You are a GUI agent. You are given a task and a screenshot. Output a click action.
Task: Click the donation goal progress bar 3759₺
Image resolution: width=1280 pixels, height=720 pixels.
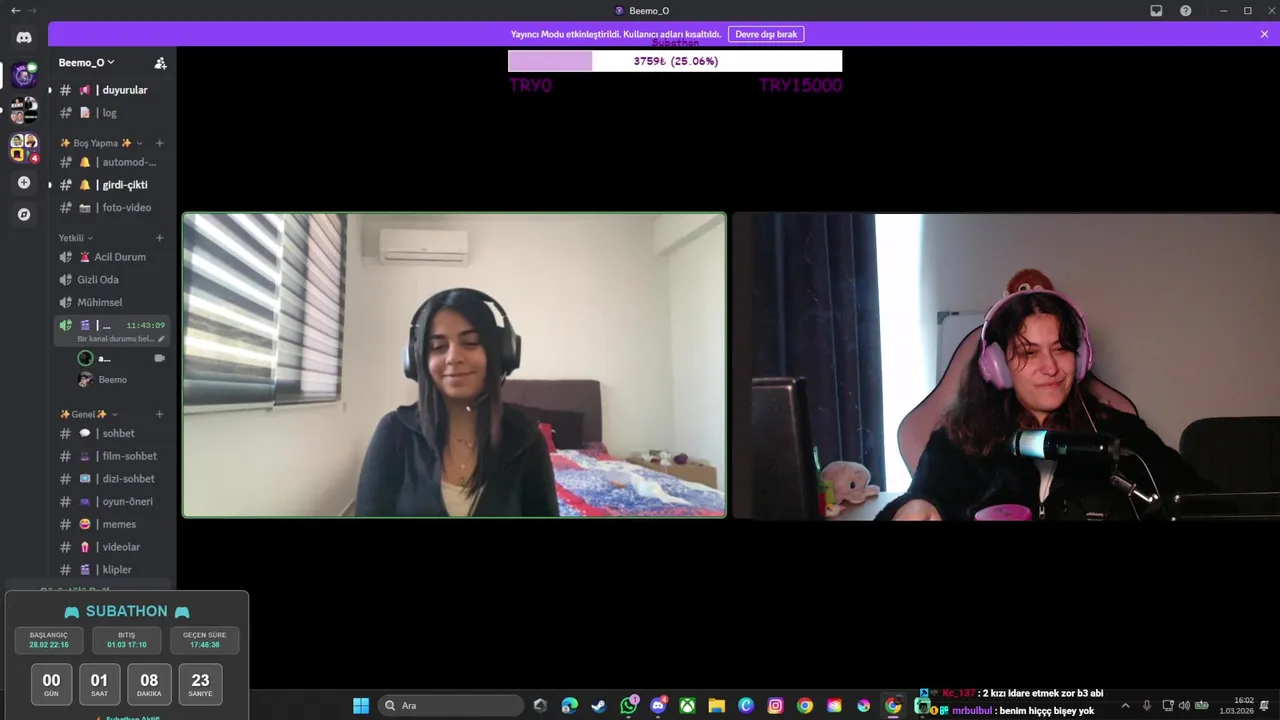pos(675,61)
